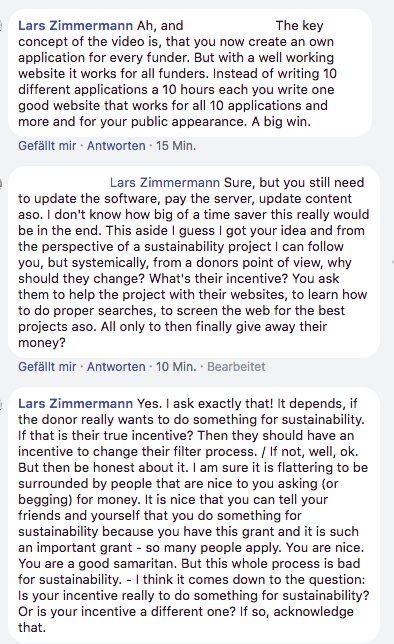Open the "10 Min." timestamp link
The height and width of the screenshot is (644, 394).
176,366
